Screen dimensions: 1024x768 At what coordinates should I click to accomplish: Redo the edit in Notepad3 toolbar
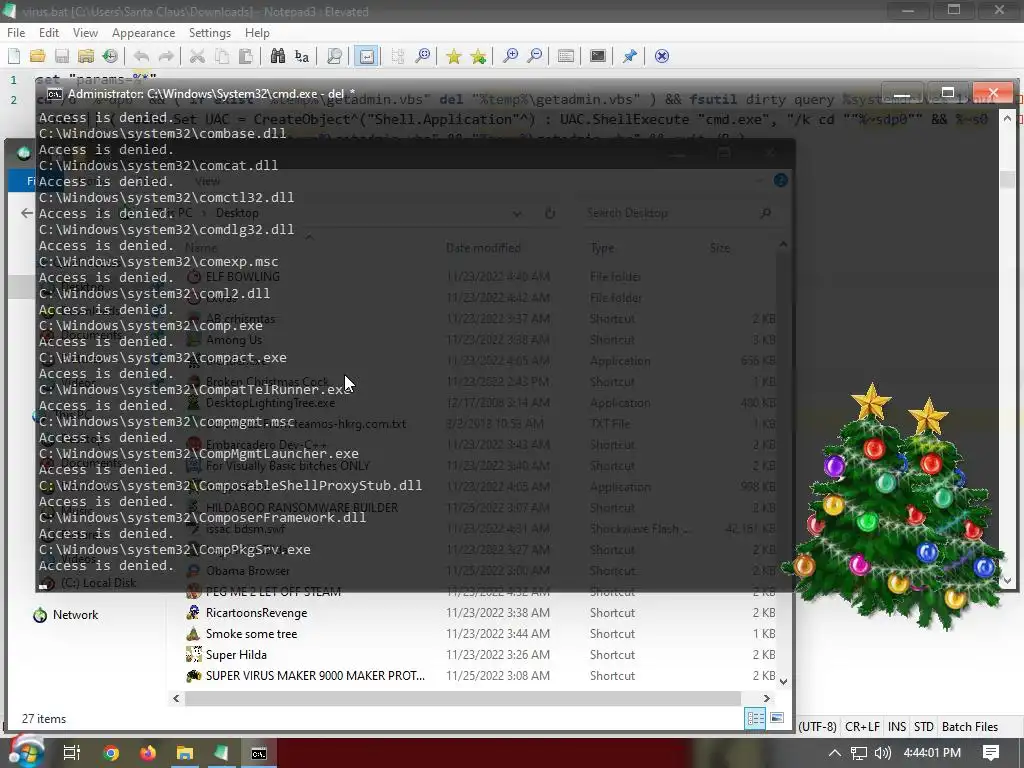point(166,56)
